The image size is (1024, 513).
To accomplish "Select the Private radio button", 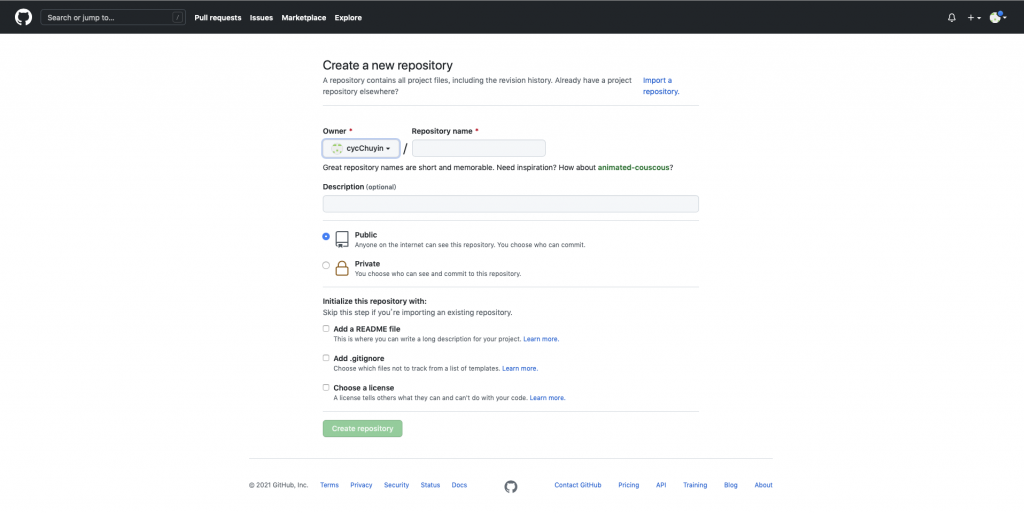I will pyautogui.click(x=326, y=265).
